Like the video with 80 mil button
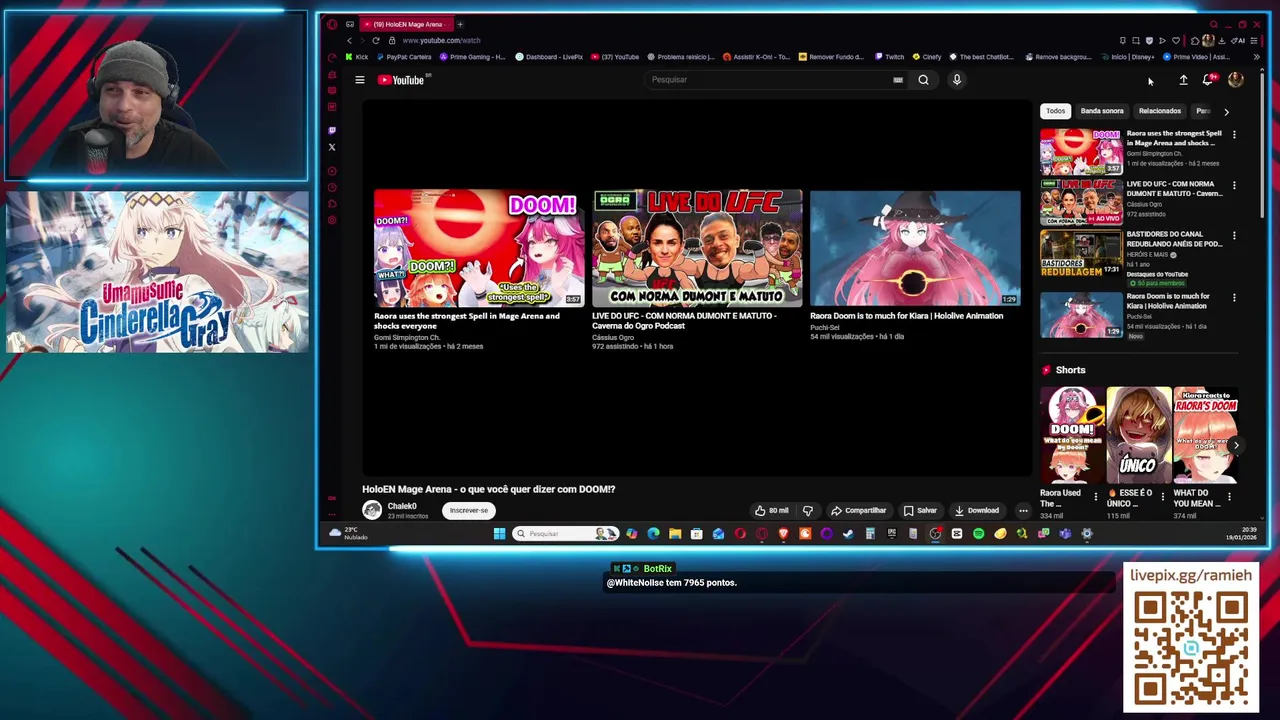Screen dimensions: 1280x720 (771, 510)
